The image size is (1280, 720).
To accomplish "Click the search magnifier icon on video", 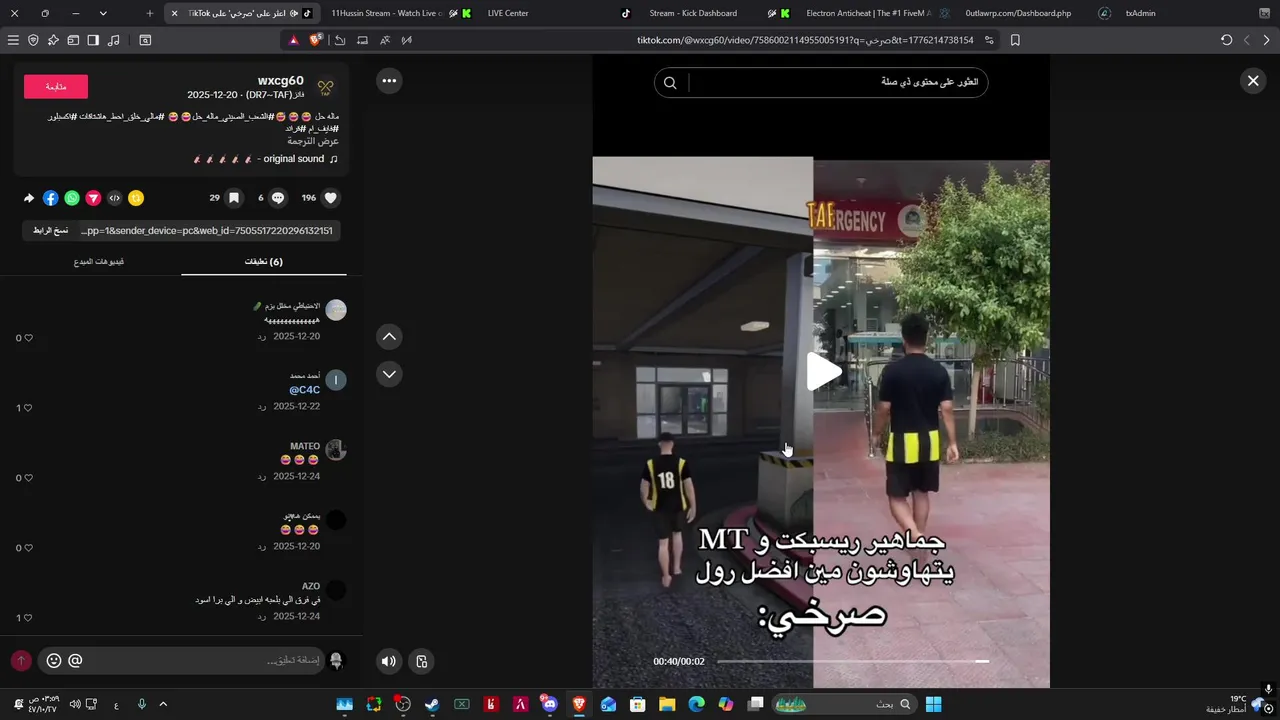I will 670,83.
